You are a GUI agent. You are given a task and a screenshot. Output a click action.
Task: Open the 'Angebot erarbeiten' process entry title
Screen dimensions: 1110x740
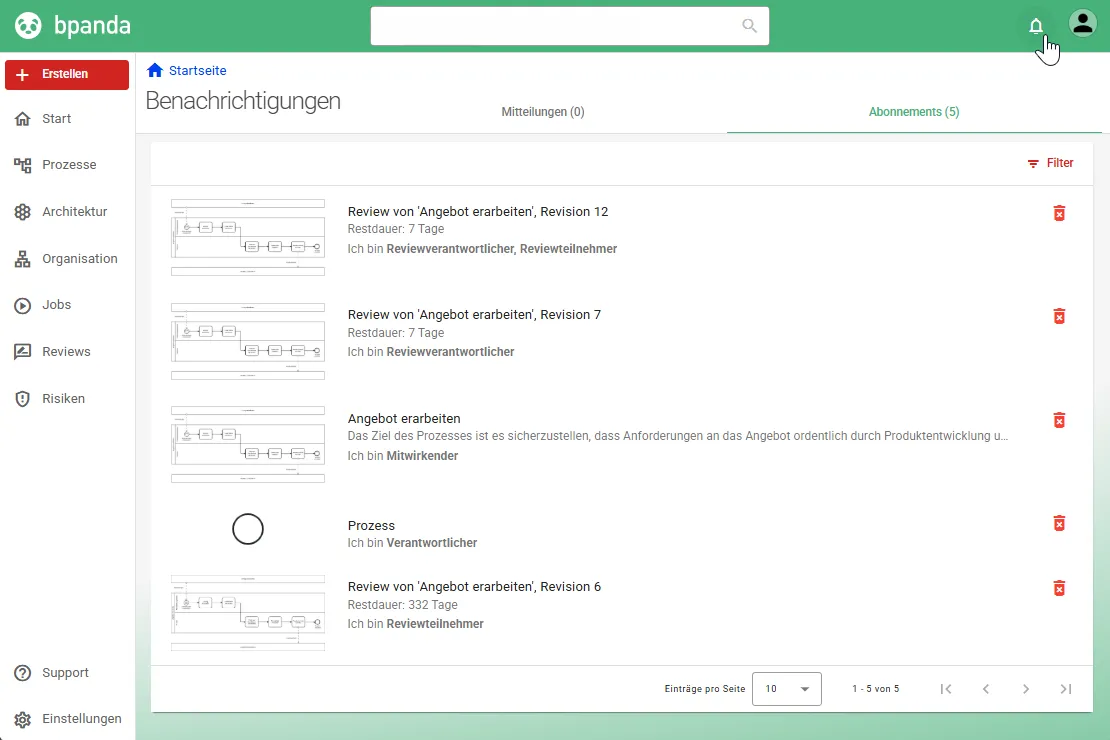point(404,419)
